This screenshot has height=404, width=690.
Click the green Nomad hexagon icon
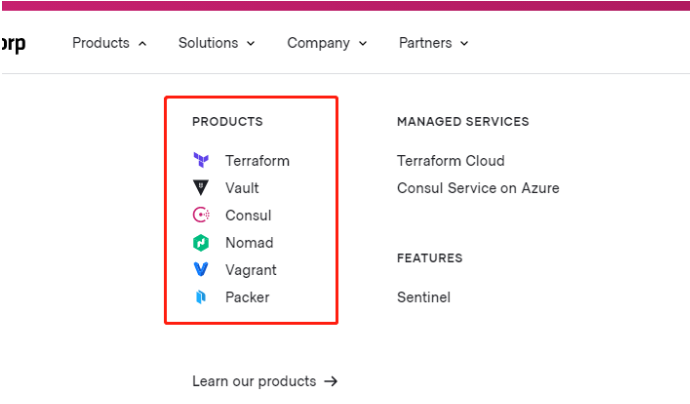click(x=201, y=242)
